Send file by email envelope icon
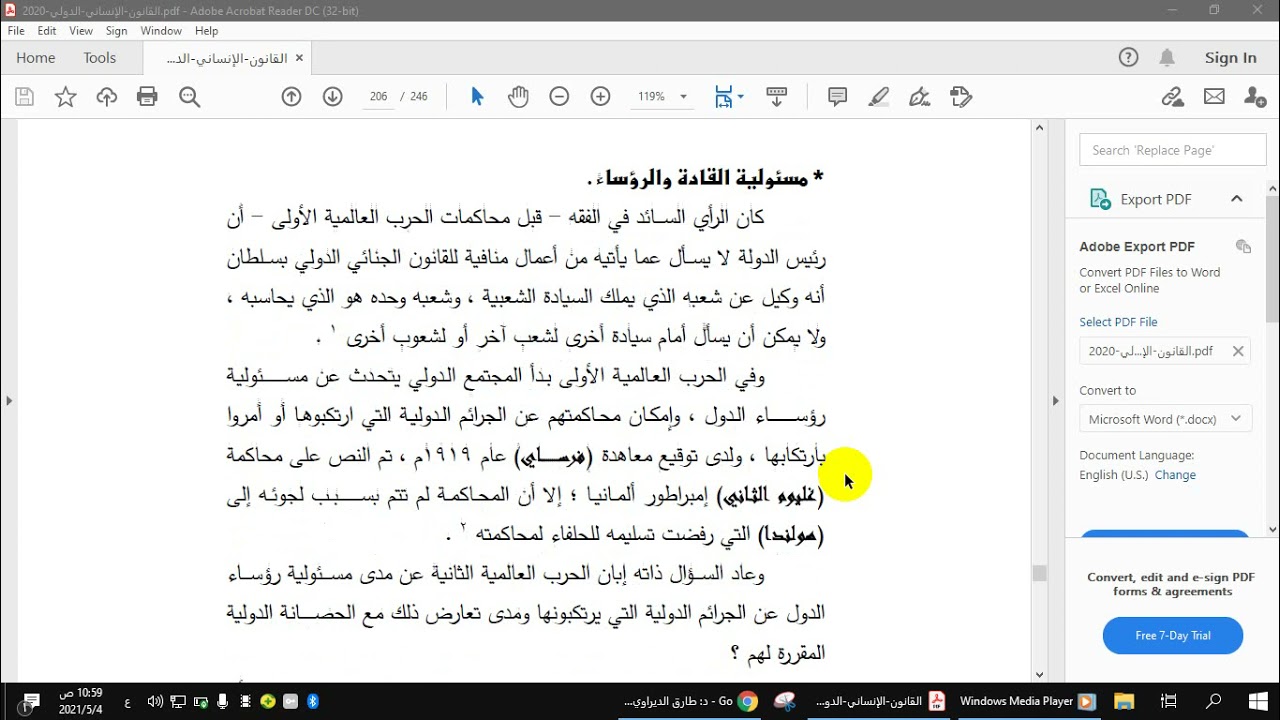 pyautogui.click(x=1214, y=97)
